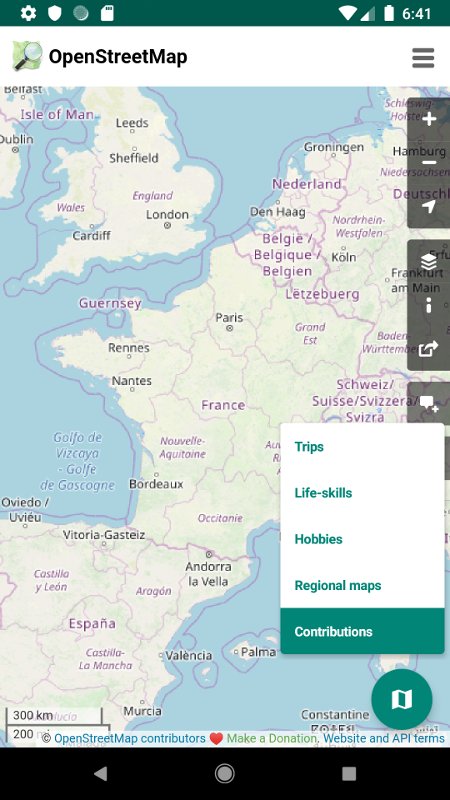
Task: Tap the green floating map button
Action: click(402, 699)
